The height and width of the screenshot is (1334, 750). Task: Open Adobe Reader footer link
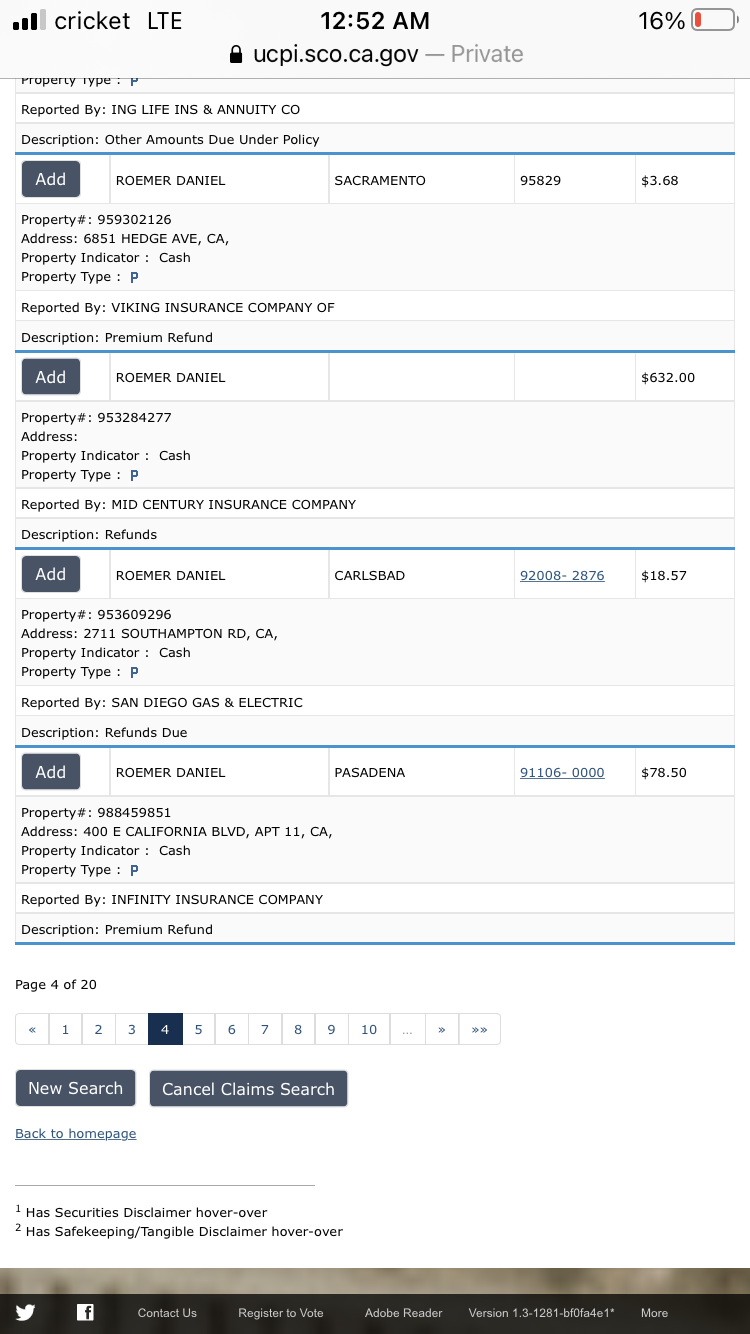click(404, 1313)
